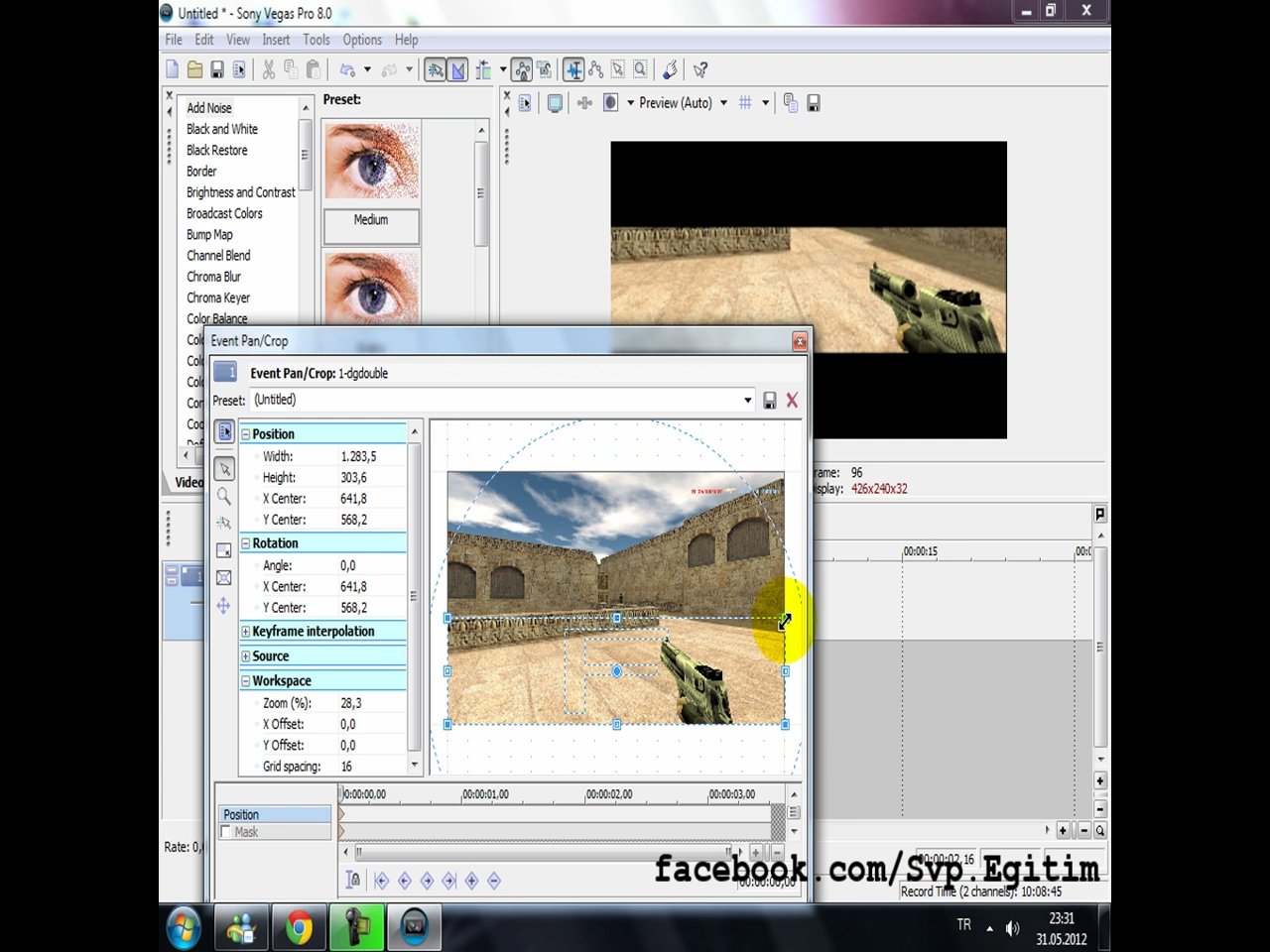The width and height of the screenshot is (1270, 952).
Task: Open the View menu
Action: 238,40
